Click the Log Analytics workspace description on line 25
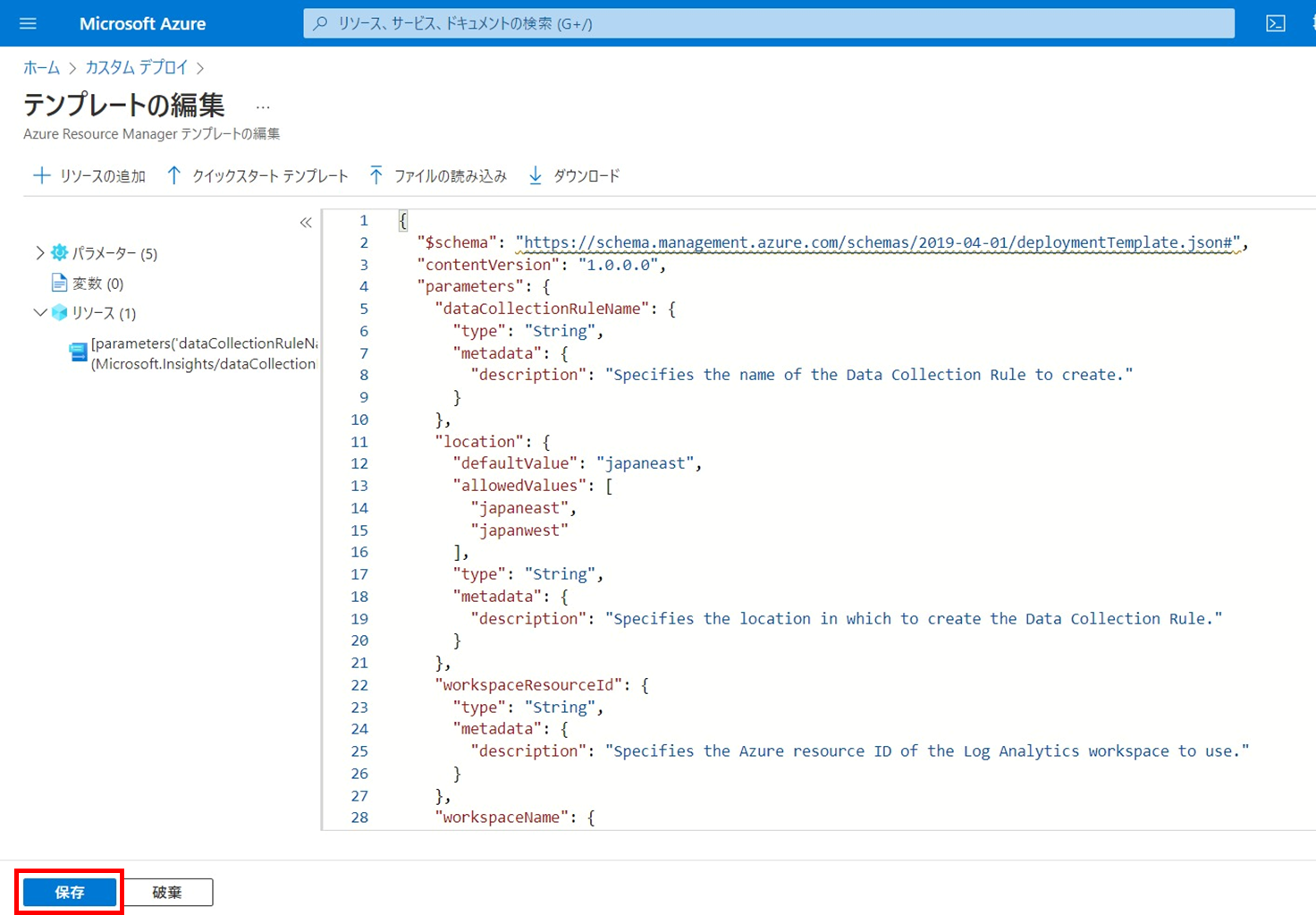The image size is (1316, 924). click(x=927, y=751)
